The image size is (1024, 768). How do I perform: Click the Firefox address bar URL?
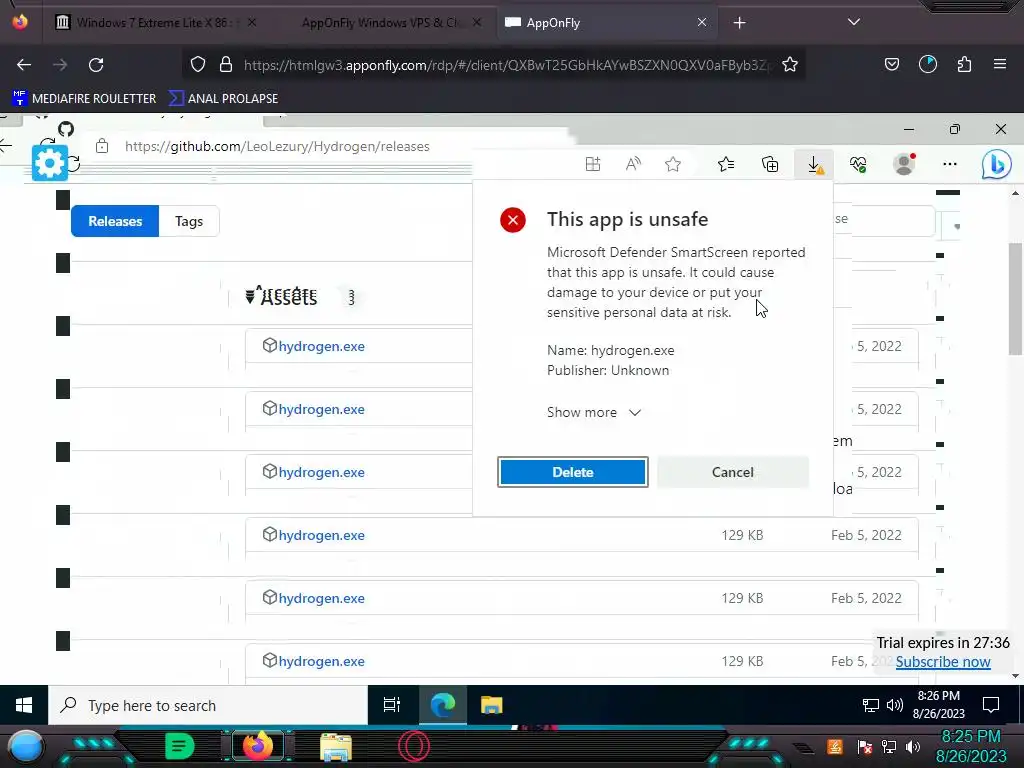506,65
